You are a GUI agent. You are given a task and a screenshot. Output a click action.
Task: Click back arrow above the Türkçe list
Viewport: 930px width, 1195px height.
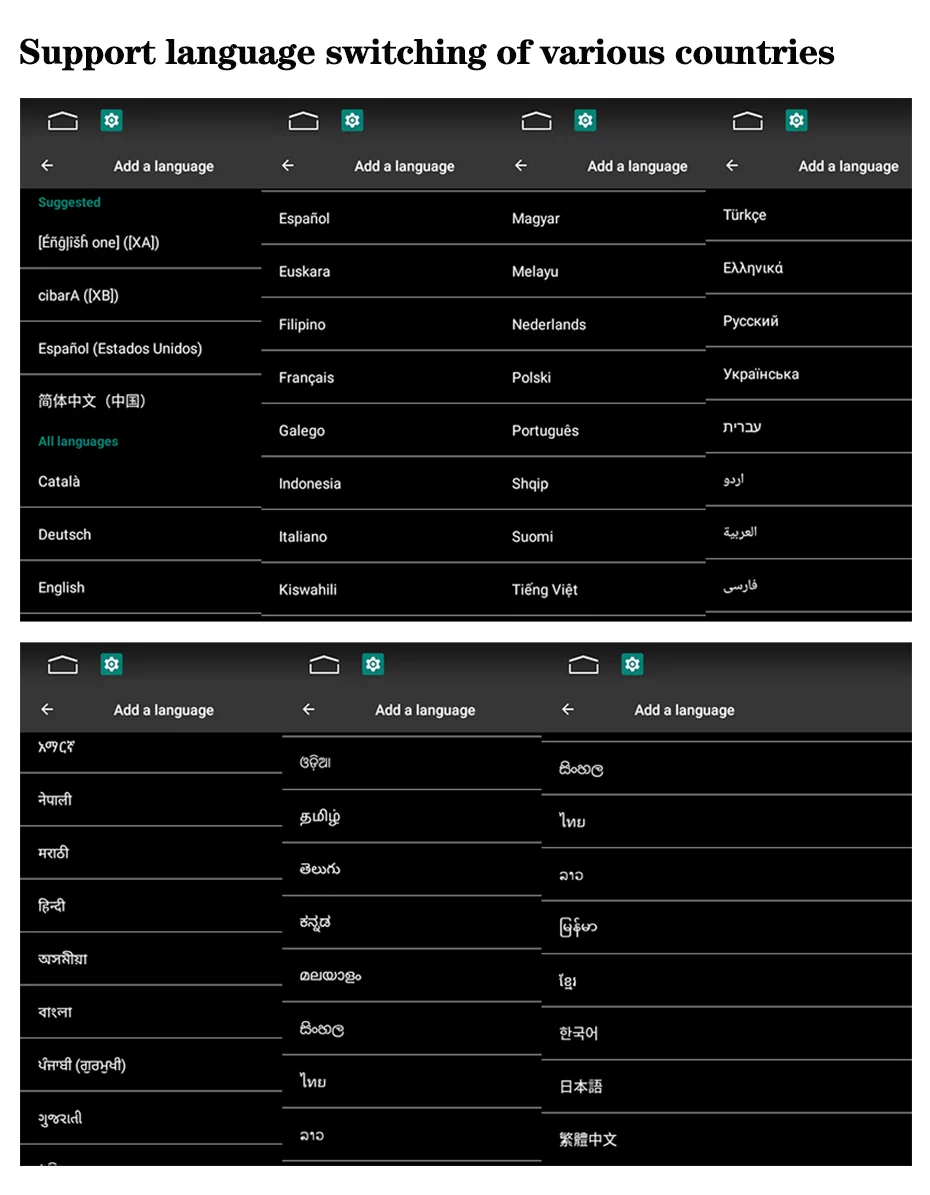(732, 165)
